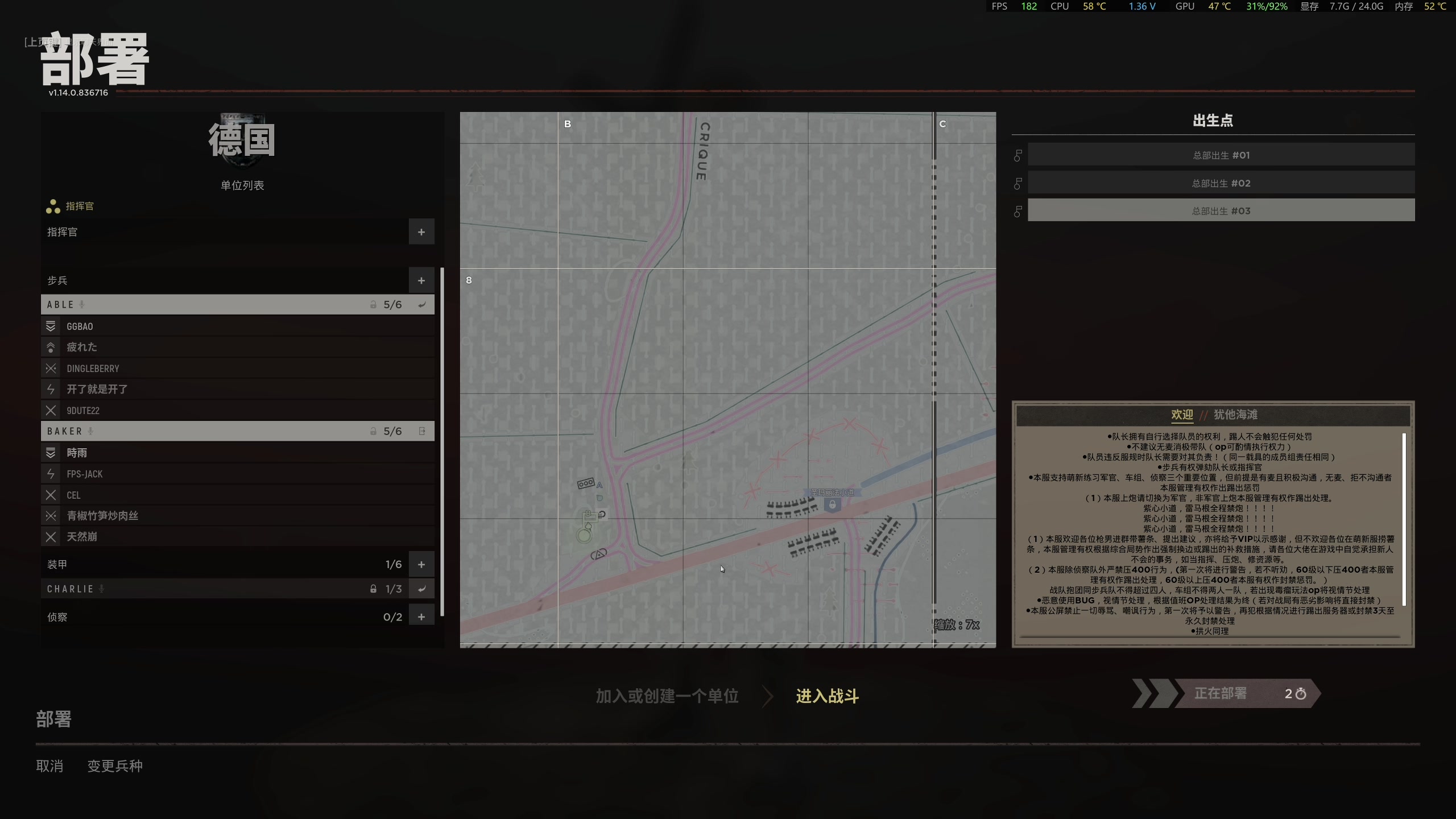
Task: Select spawn point 总部出生 #01
Action: pos(1221,155)
